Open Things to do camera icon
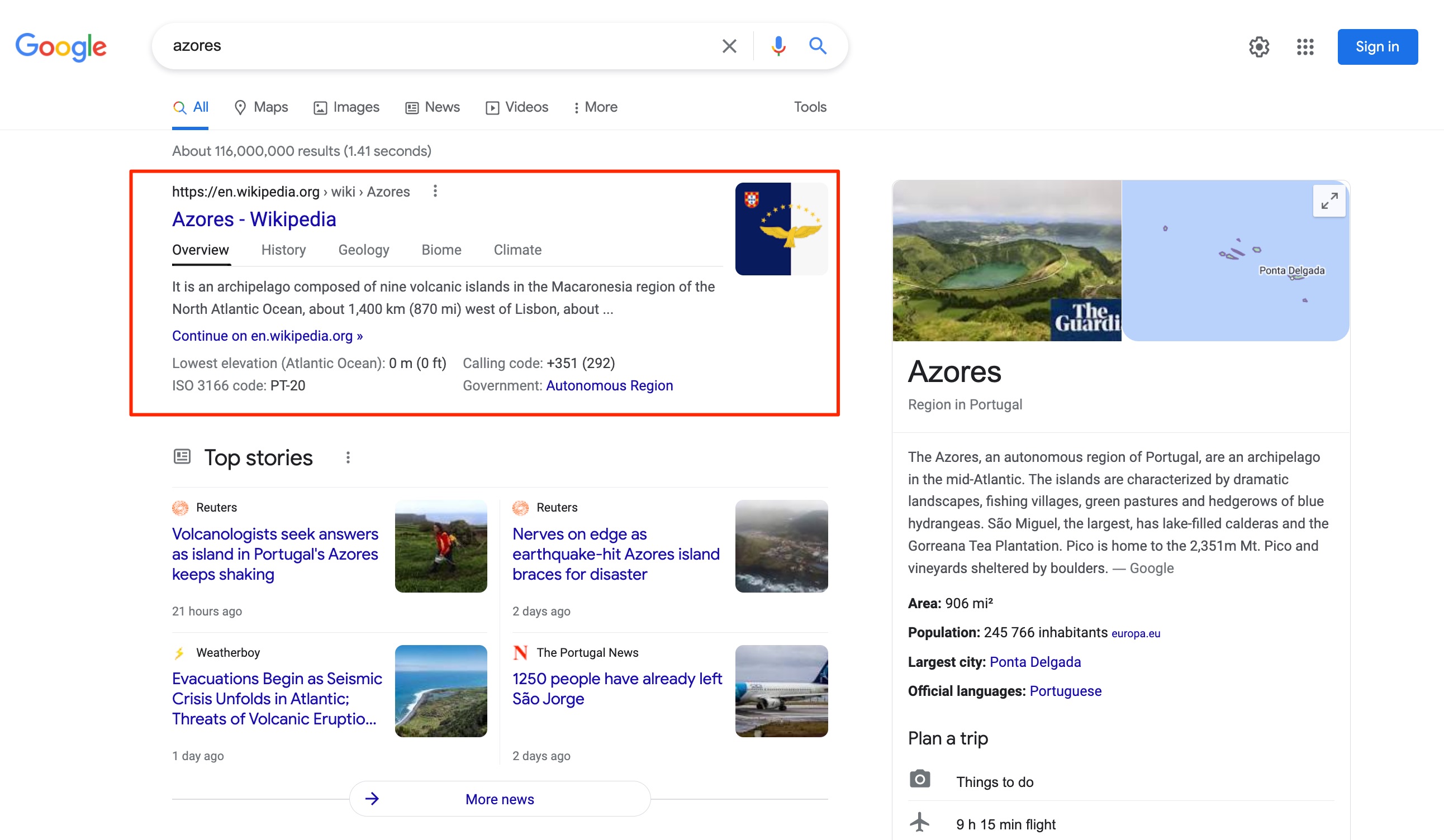The width and height of the screenshot is (1444, 840). click(x=920, y=780)
